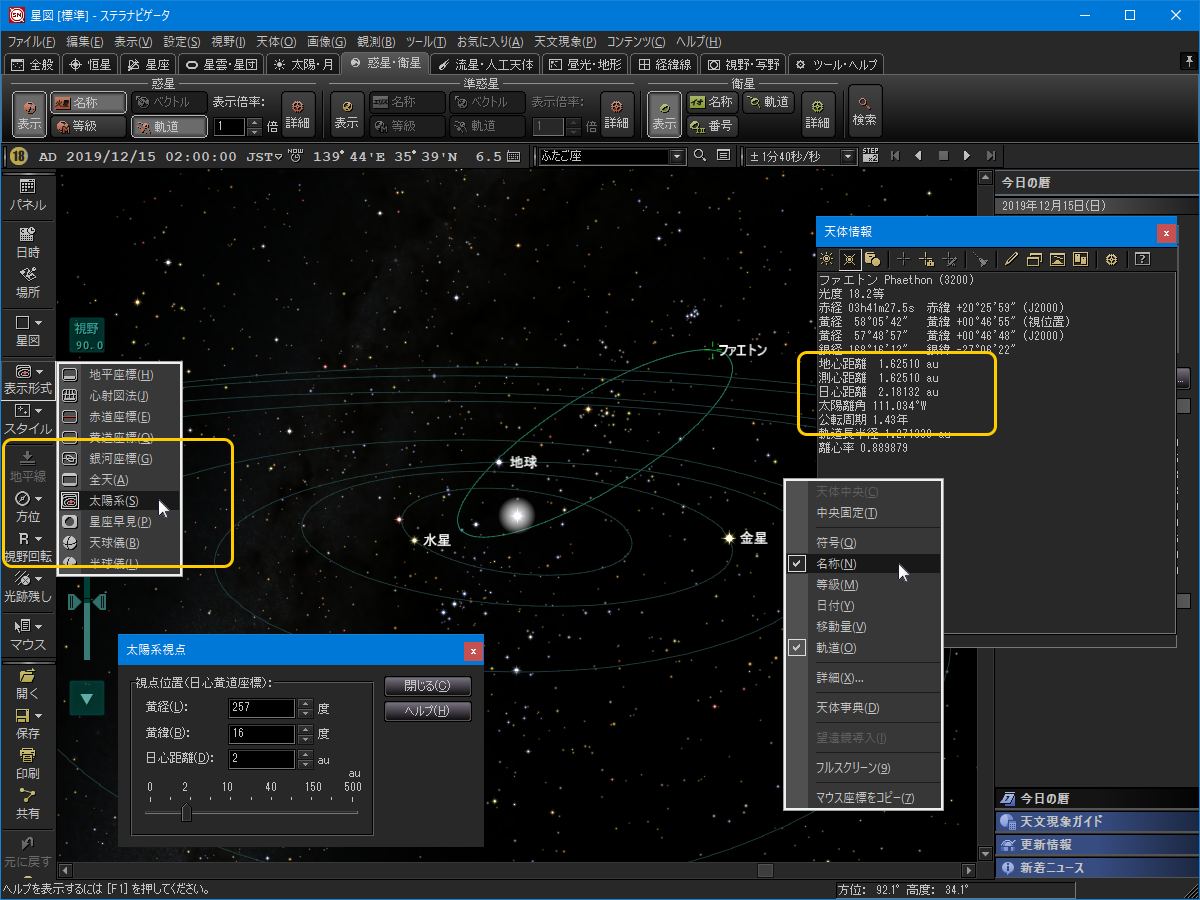
Task: Open 新着ニュース panel section
Action: 1096,868
